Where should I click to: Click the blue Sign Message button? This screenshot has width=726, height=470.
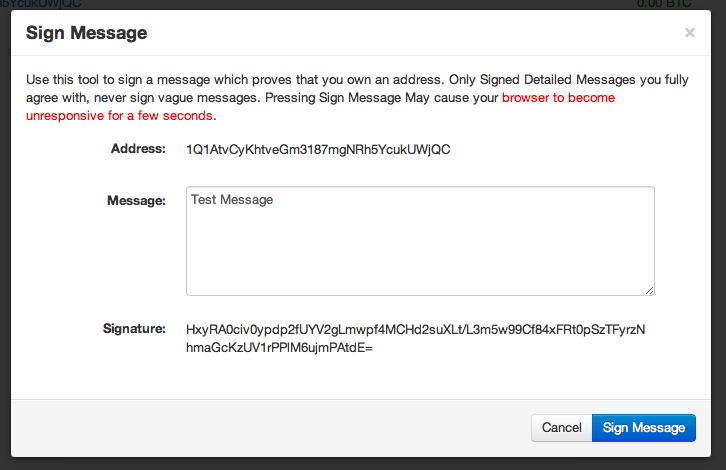click(x=644, y=427)
